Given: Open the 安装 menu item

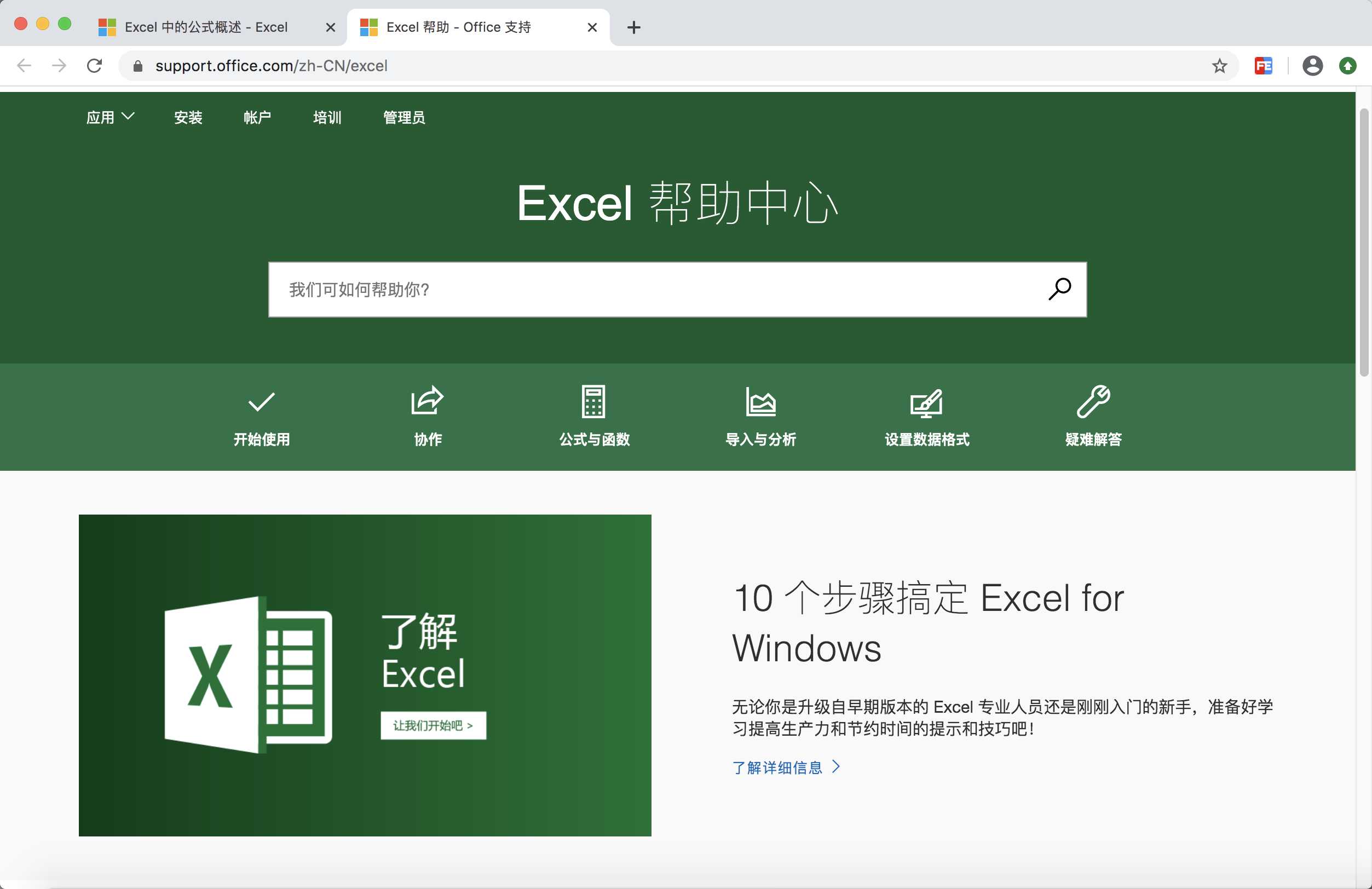Looking at the screenshot, I should click(188, 117).
